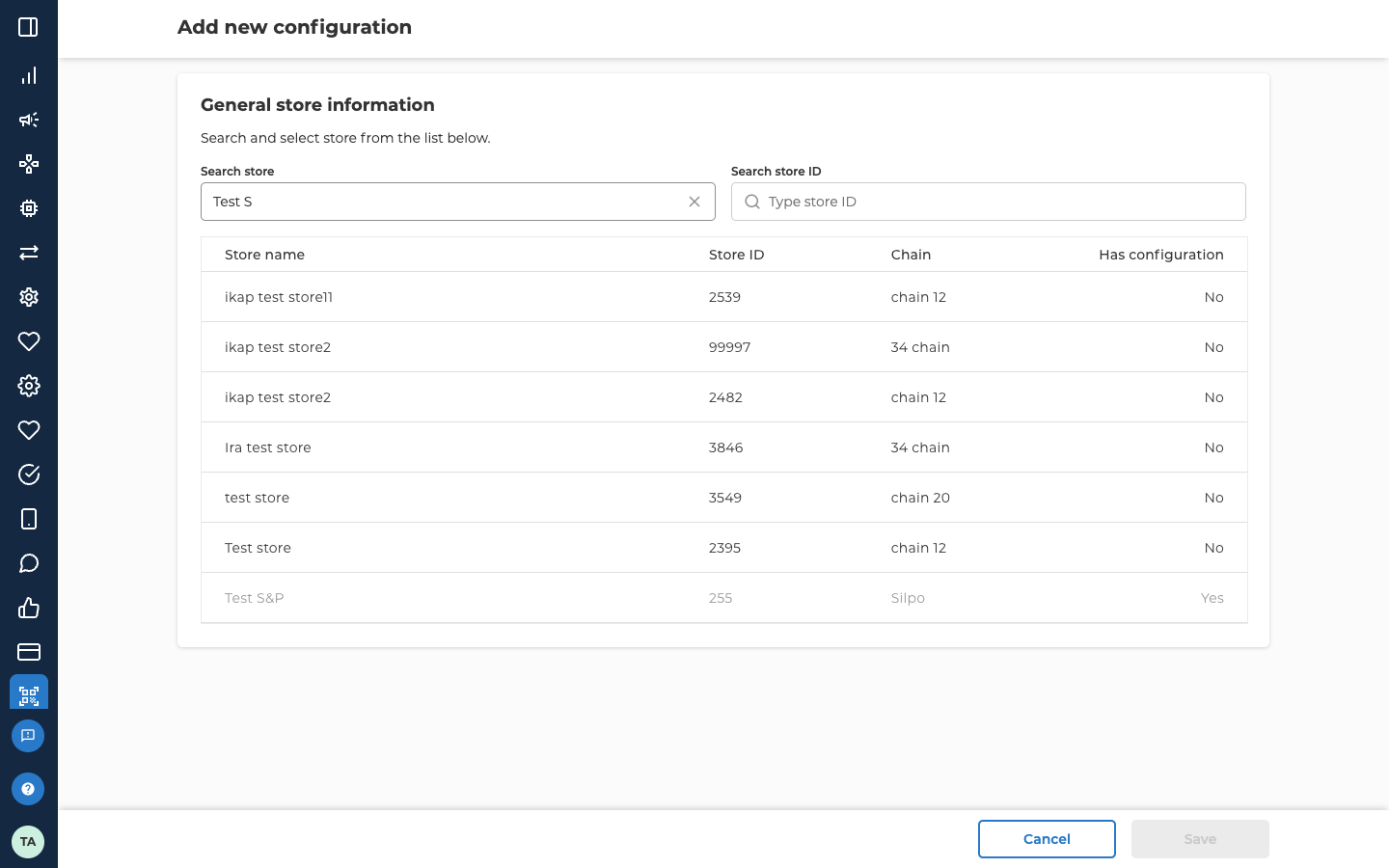1389x868 pixels.
Task: Open the mobile phone sidebar icon
Action: click(28, 519)
